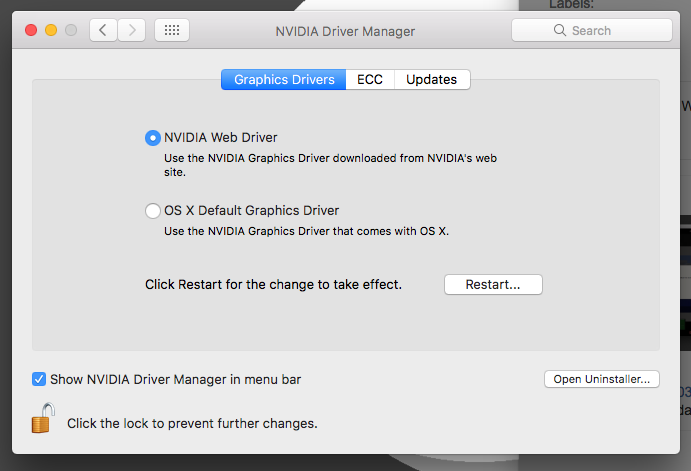Click the NVIDIA Driver Manager window title
Viewport: 691px width, 471px height.
point(345,31)
